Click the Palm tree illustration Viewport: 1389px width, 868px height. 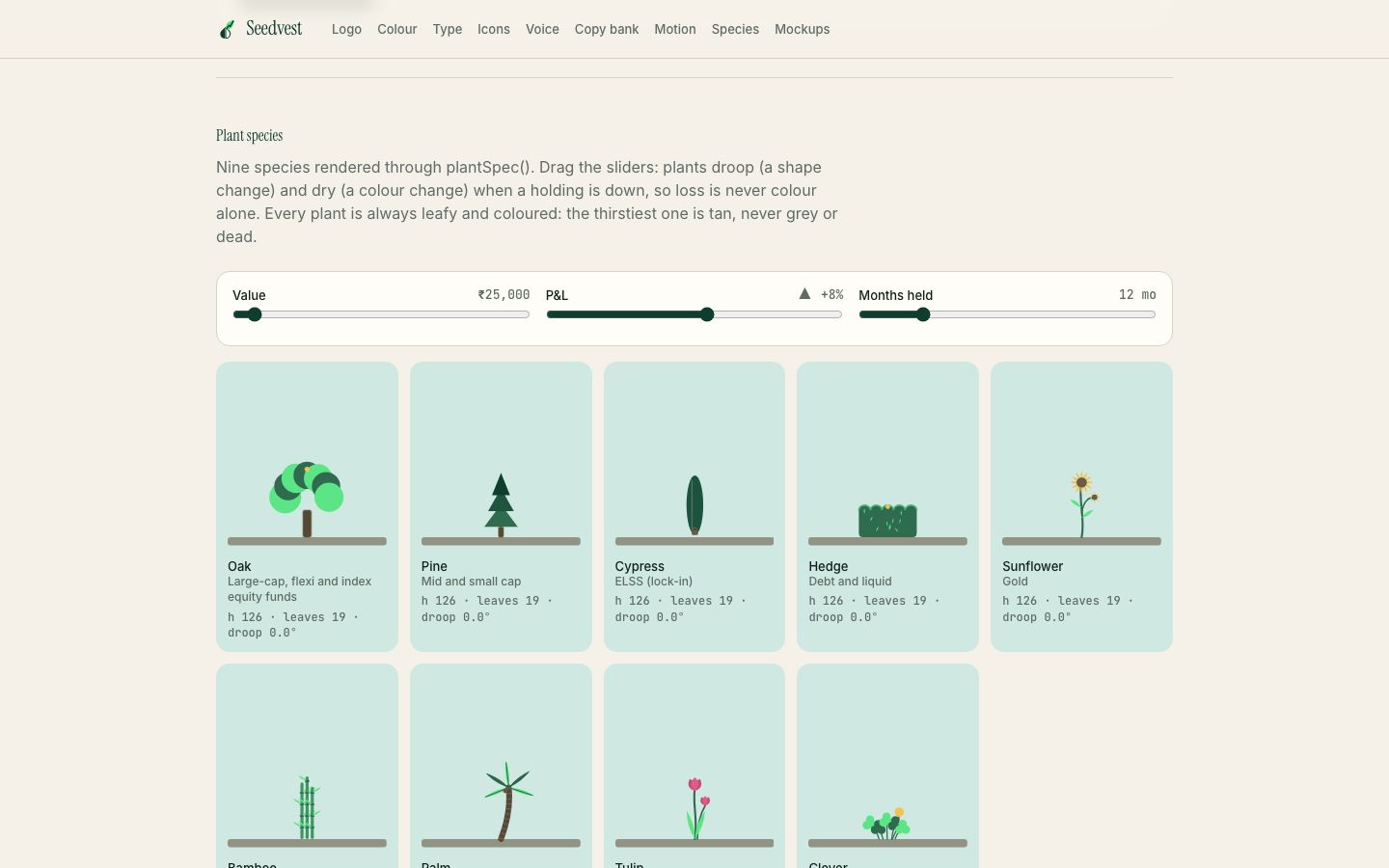[x=507, y=801]
